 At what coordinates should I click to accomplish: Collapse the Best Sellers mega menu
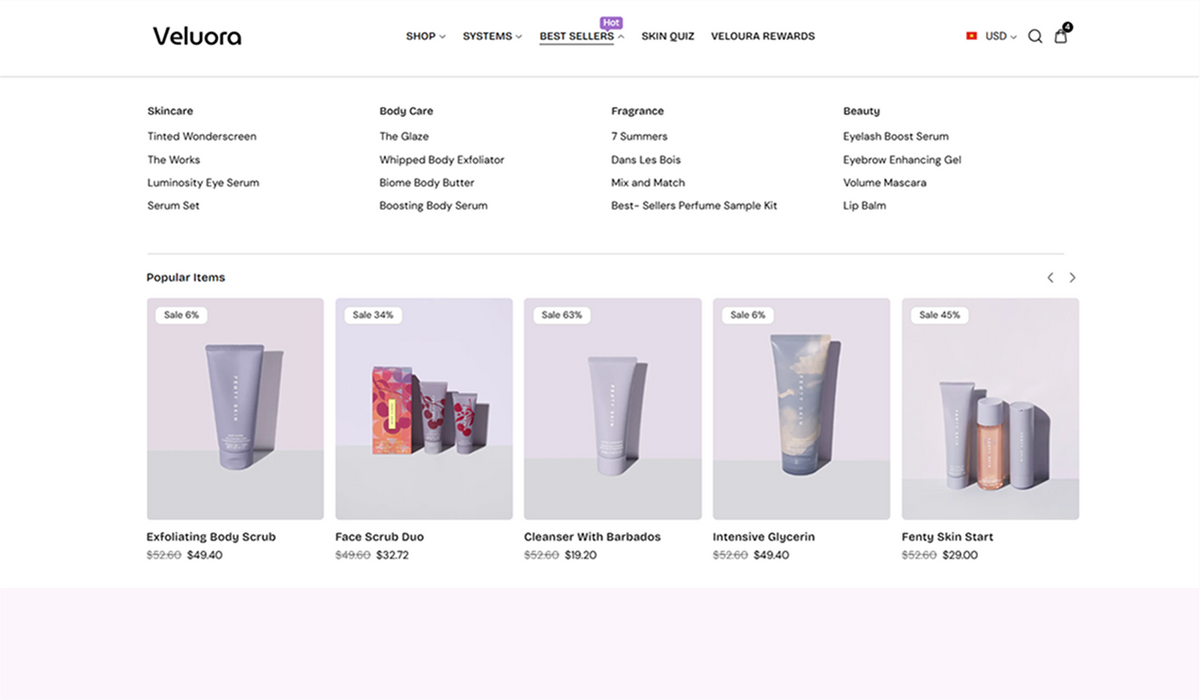coord(581,36)
